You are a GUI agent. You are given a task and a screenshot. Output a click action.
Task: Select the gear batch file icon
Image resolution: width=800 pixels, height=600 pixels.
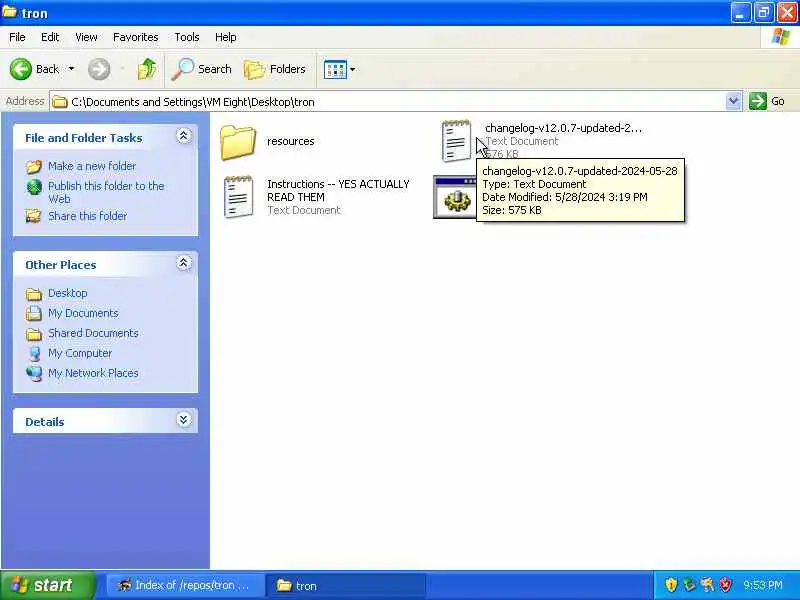(455, 197)
